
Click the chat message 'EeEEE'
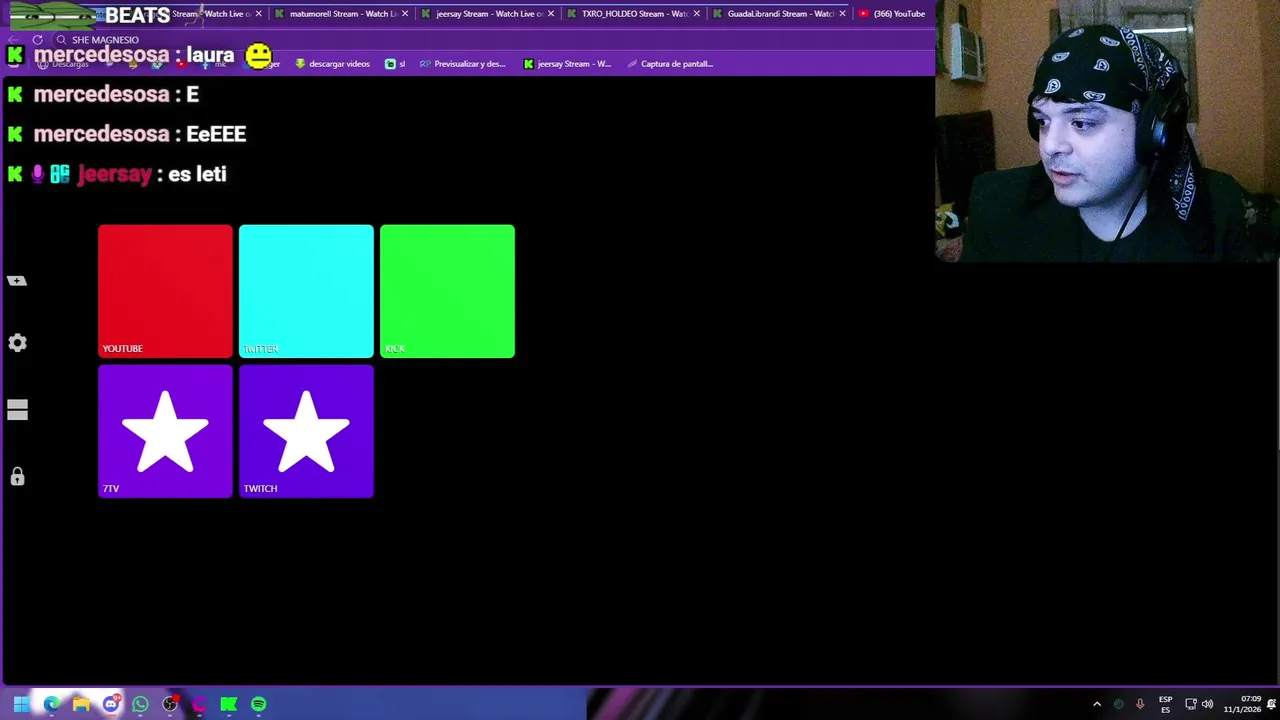click(216, 134)
